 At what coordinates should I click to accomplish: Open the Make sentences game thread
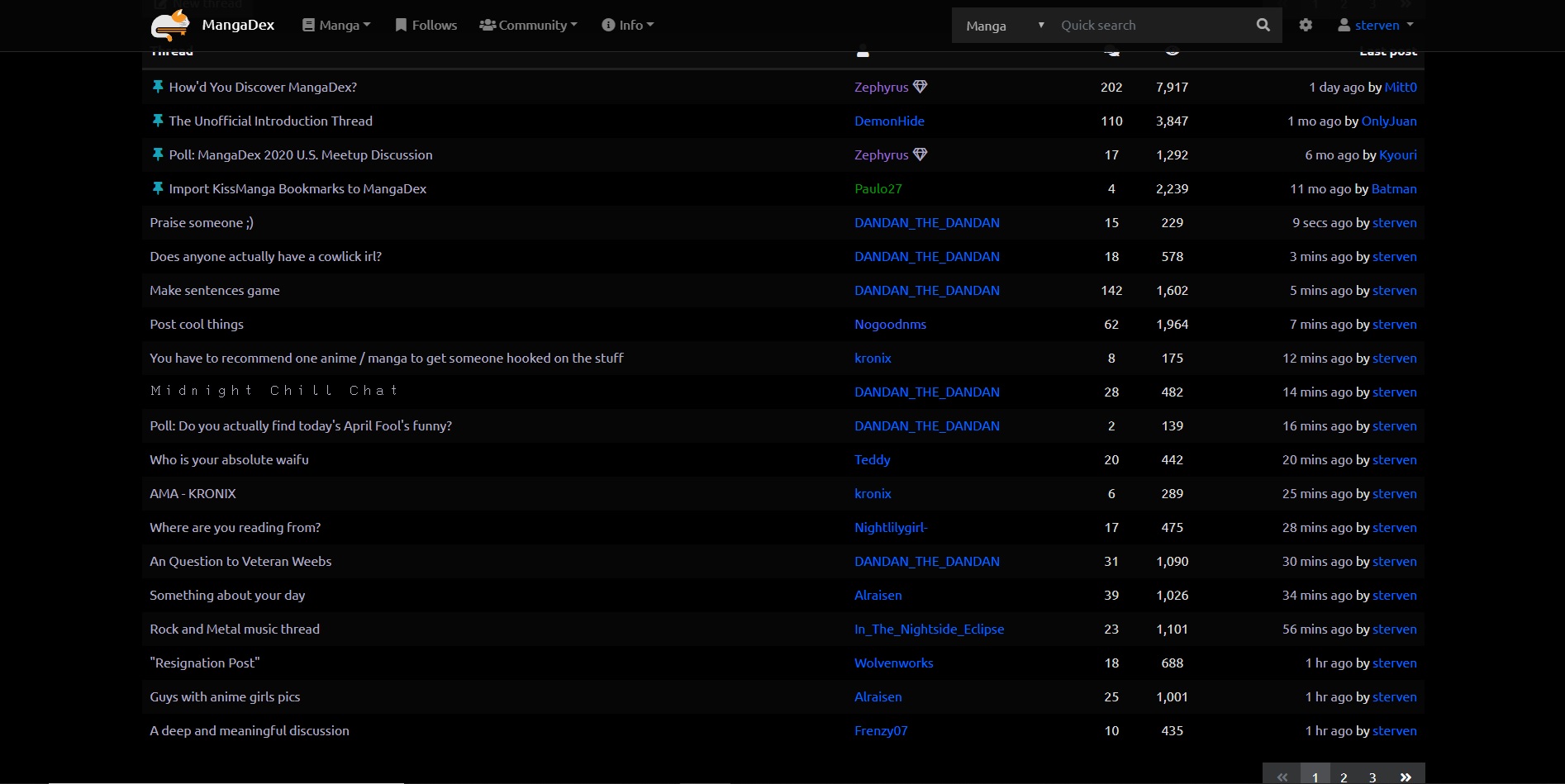(x=215, y=290)
